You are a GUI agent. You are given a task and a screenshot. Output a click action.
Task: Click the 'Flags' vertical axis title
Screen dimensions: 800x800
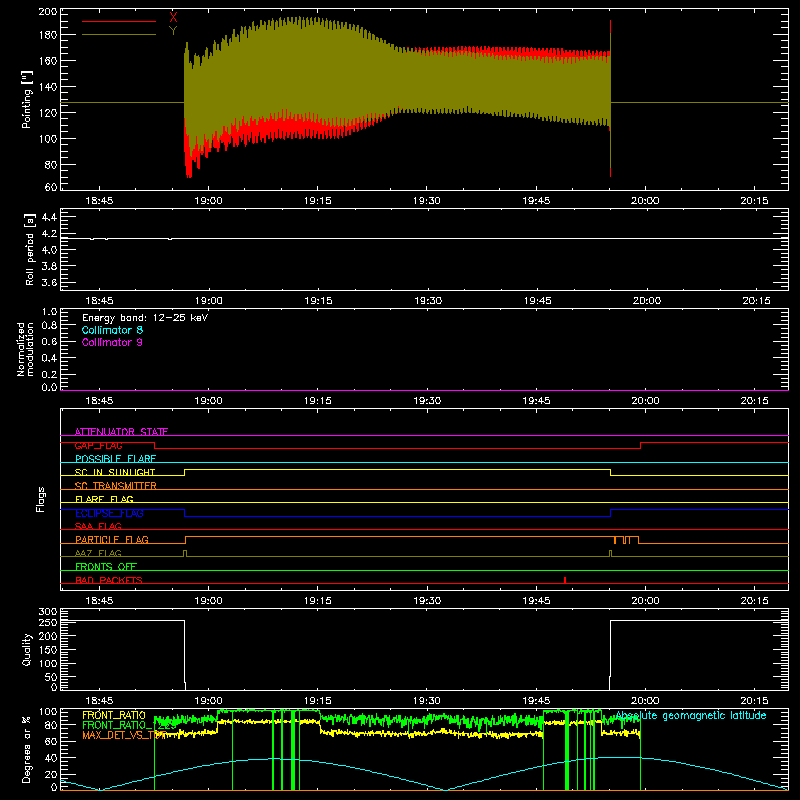(x=40, y=500)
